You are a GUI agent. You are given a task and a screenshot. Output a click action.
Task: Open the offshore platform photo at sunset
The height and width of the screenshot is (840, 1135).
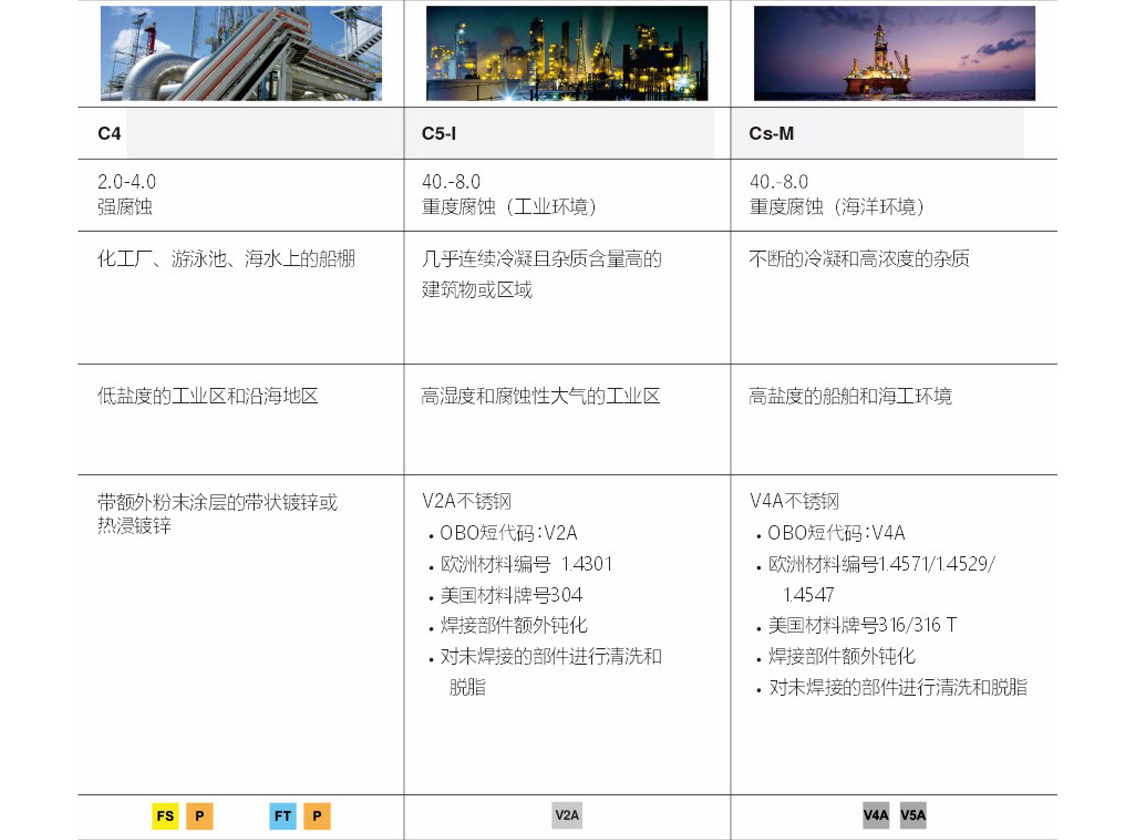(894, 52)
